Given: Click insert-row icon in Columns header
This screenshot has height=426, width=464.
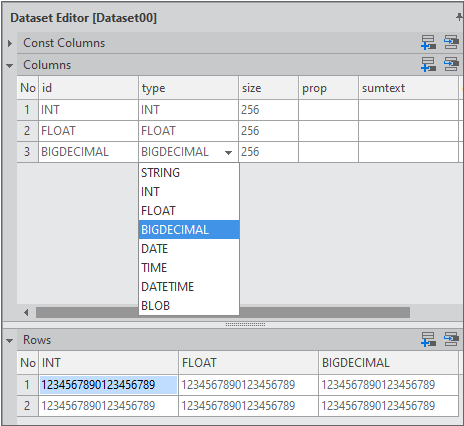Looking at the screenshot, I should 451,64.
